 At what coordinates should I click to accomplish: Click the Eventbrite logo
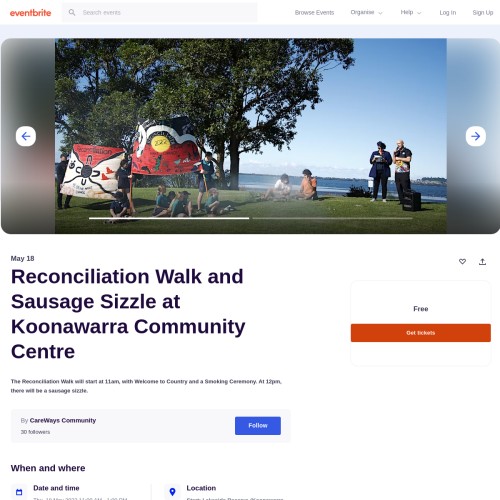click(30, 13)
